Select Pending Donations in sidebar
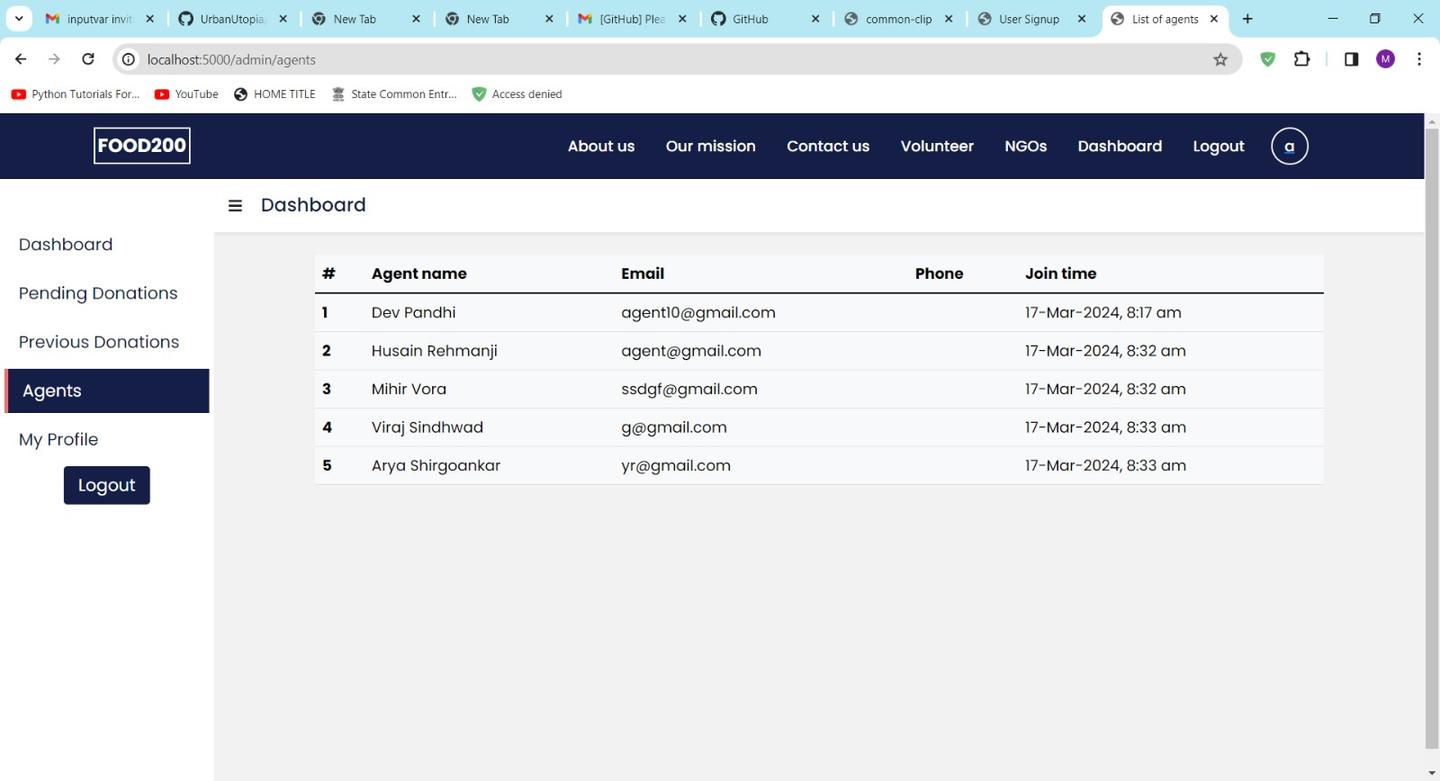This screenshot has height=781, width=1440. [98, 293]
